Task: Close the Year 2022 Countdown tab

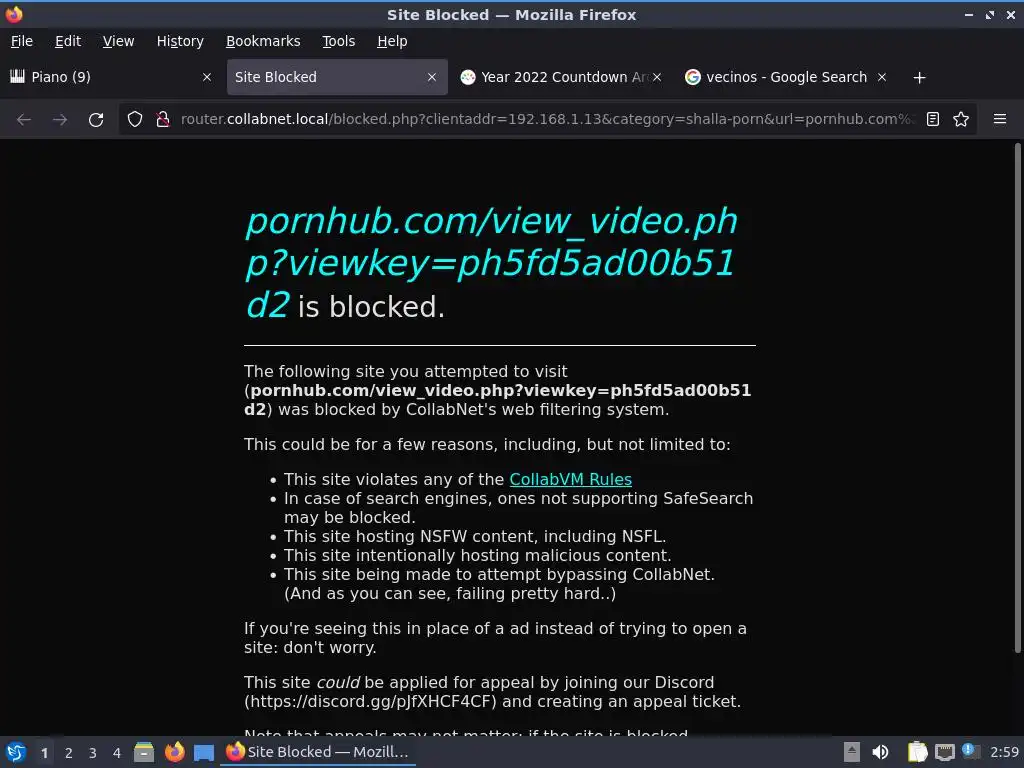Action: point(657,77)
